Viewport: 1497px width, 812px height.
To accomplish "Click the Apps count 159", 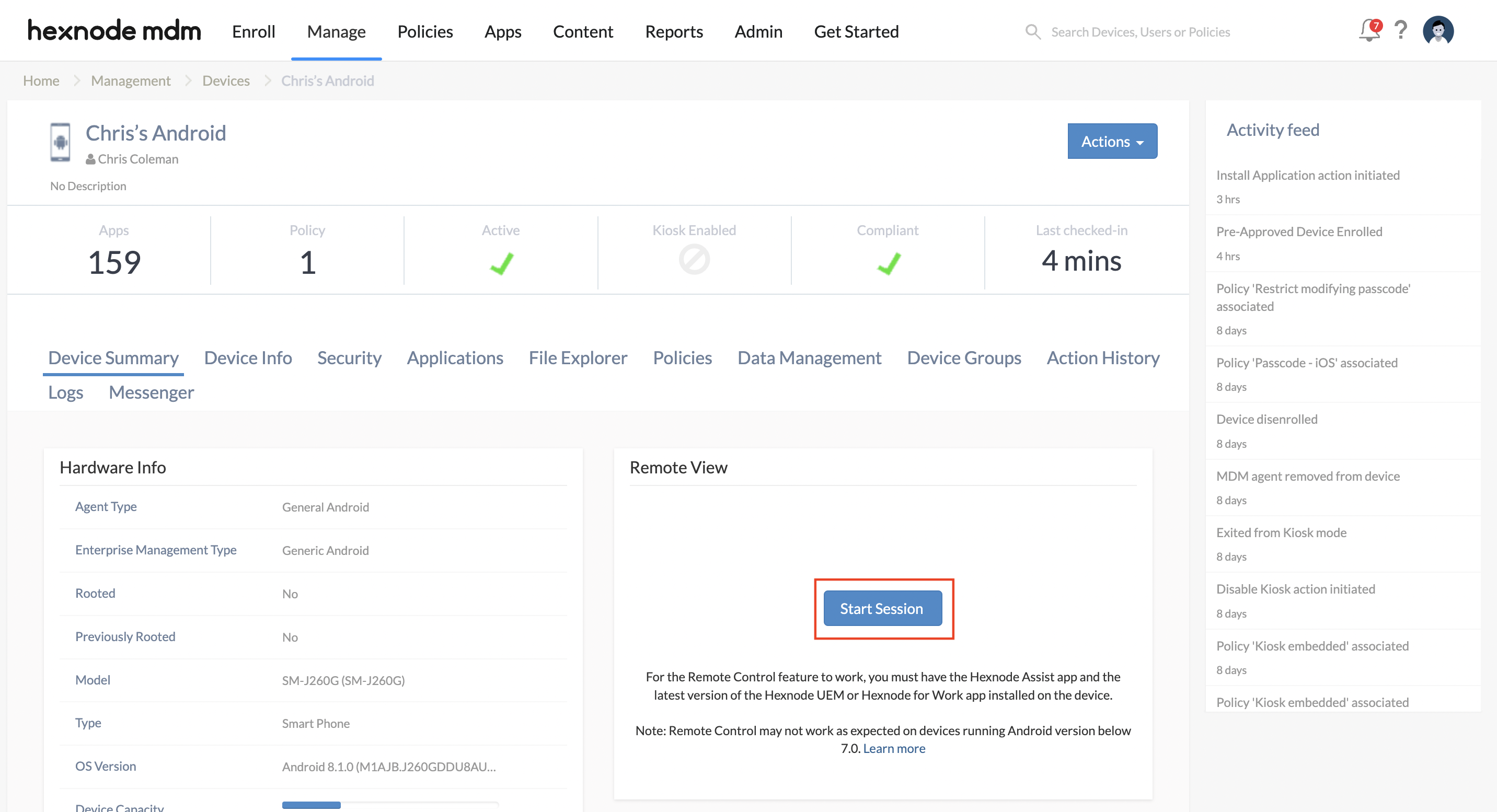I will tap(114, 262).
